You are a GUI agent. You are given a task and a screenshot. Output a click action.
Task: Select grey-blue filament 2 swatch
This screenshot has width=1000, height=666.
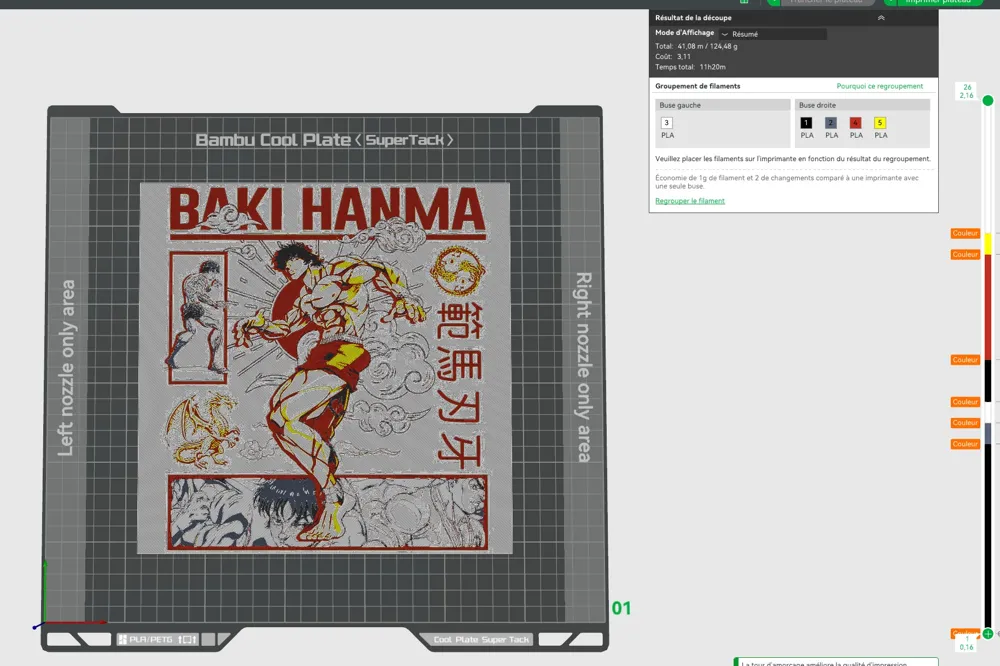(830, 122)
